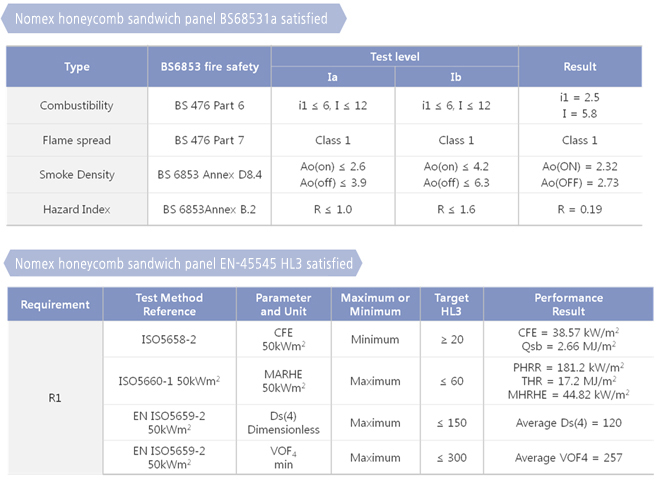
Task: Select the 'BS 6853 Annex D8.4' cell
Action: 210,174
